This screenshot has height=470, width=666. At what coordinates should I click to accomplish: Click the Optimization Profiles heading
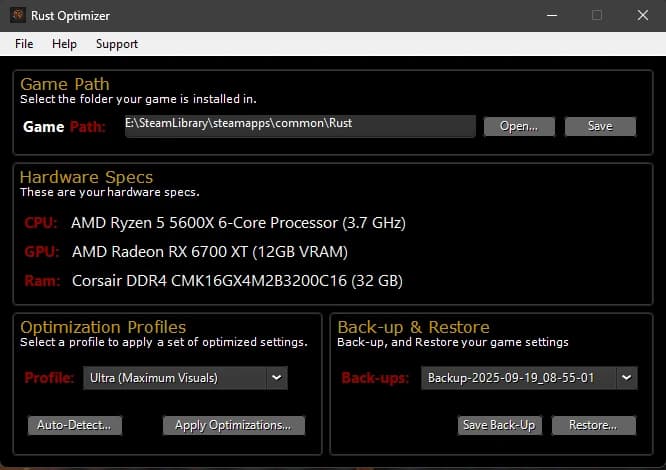(x=103, y=327)
